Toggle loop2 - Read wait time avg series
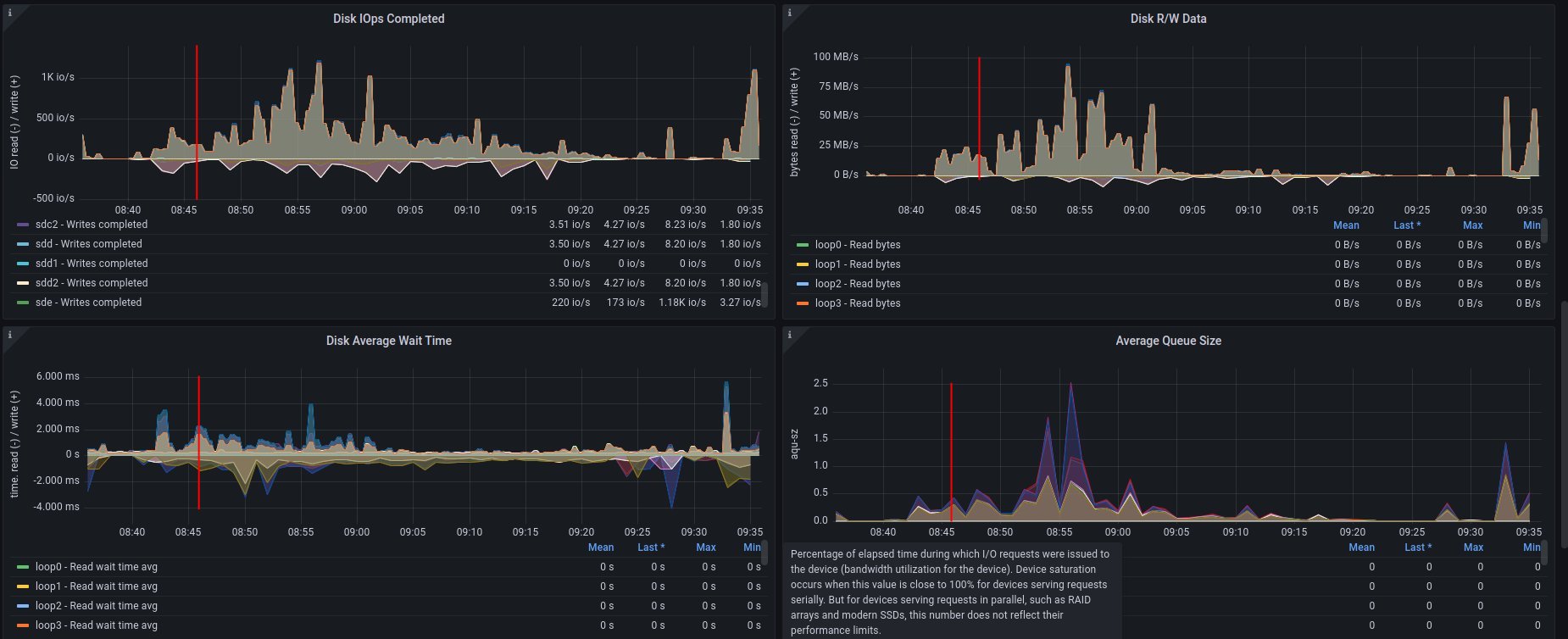1568x639 pixels. pos(96,606)
